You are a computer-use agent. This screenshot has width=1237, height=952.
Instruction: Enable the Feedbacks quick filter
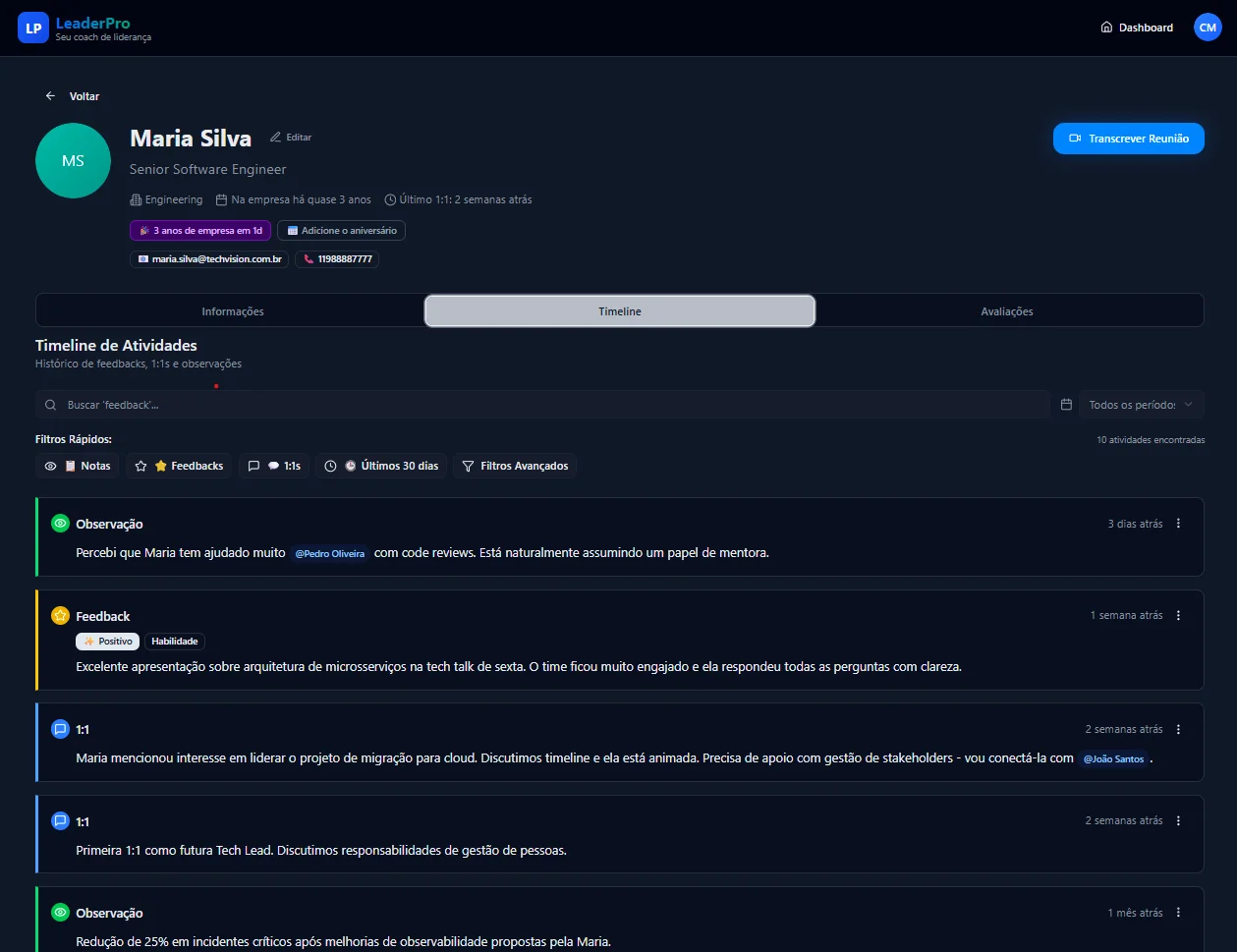pyautogui.click(x=178, y=466)
